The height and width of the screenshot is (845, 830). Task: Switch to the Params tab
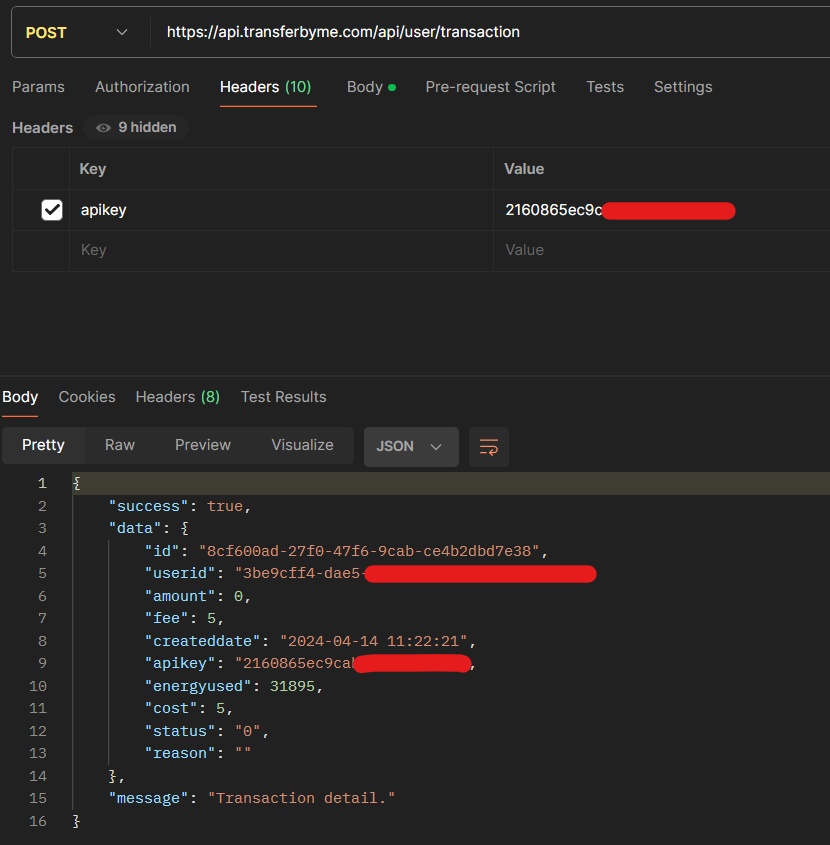tap(38, 87)
